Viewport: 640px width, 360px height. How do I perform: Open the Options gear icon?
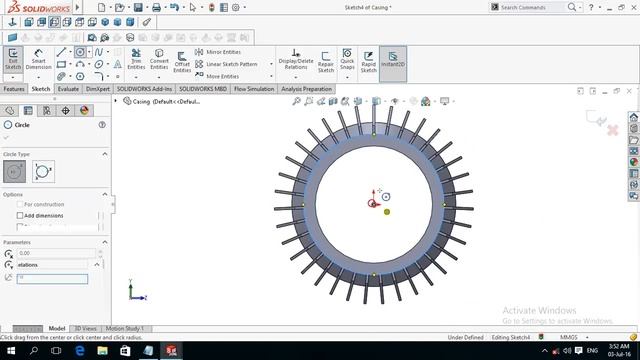(236, 7)
